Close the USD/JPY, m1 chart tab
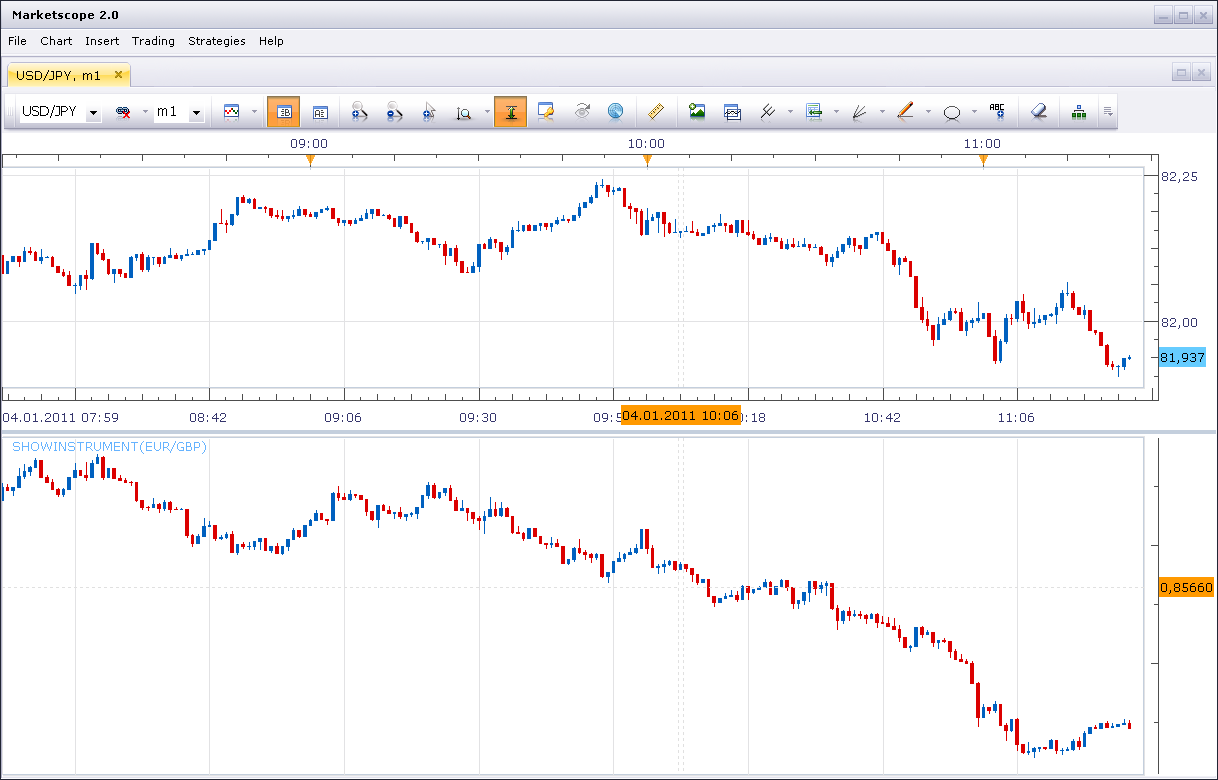Image resolution: width=1218 pixels, height=780 pixels. tap(118, 74)
